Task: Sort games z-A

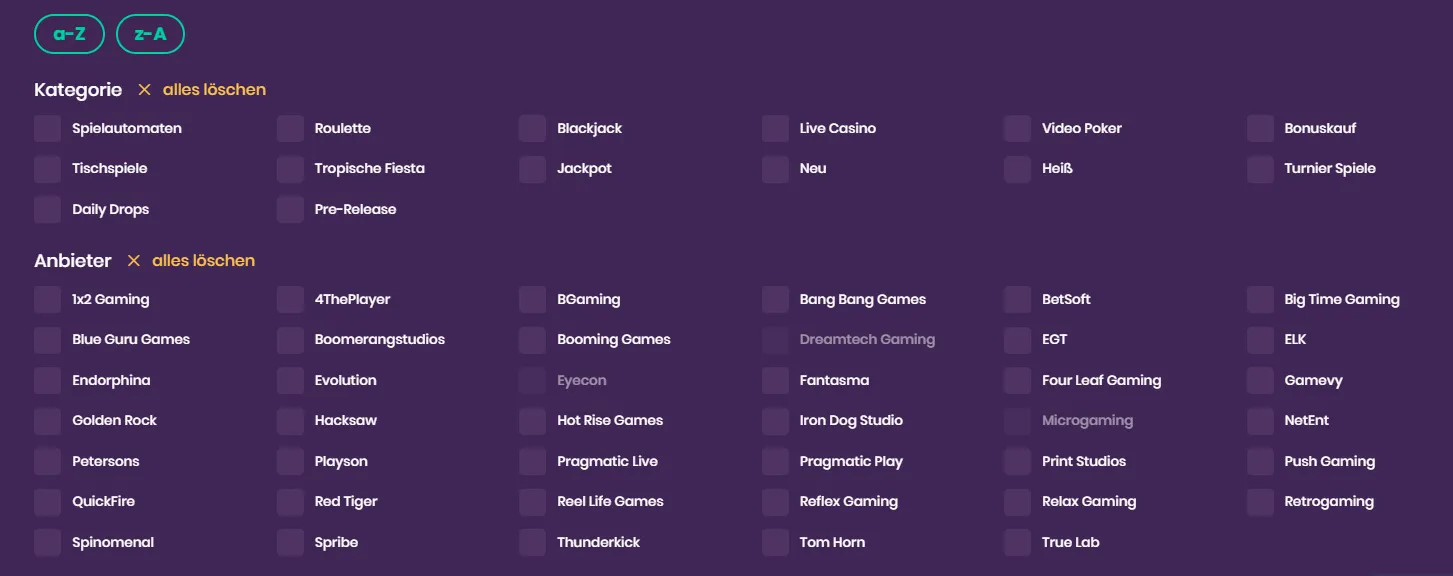Action: (x=150, y=34)
